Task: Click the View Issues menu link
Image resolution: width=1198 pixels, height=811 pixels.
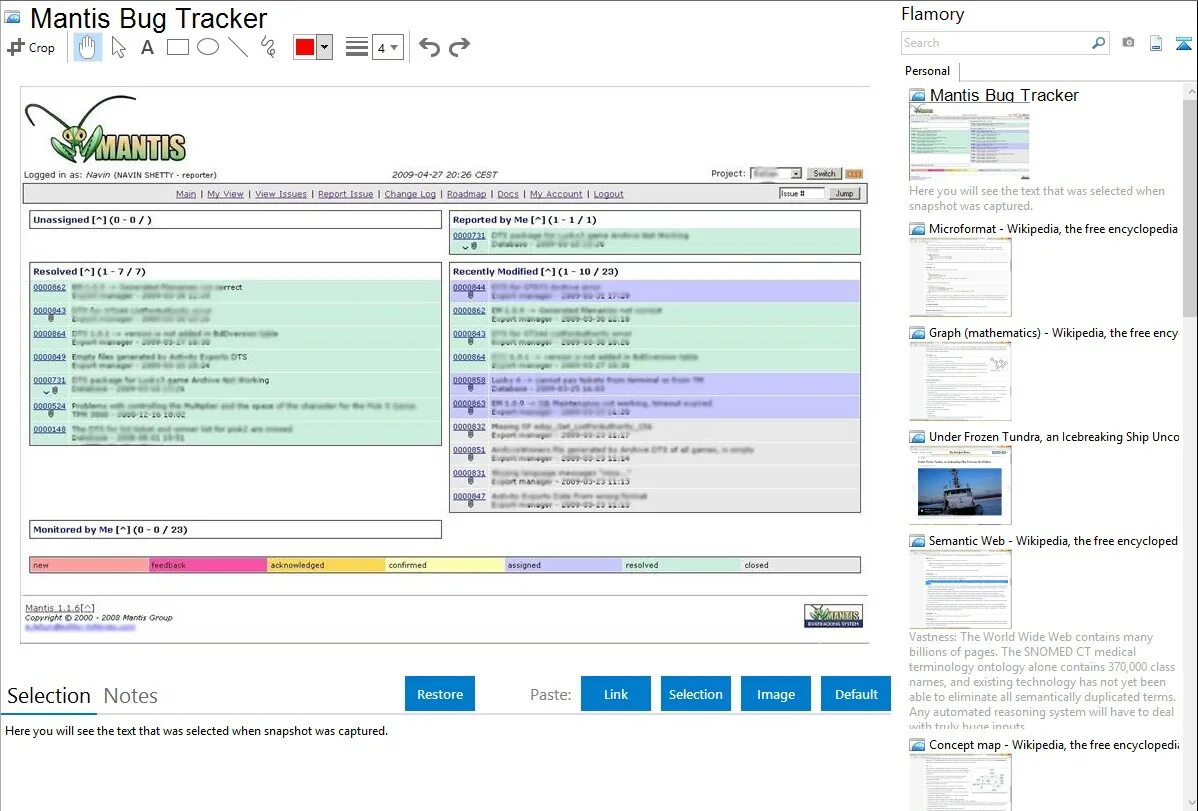Action: tap(280, 194)
